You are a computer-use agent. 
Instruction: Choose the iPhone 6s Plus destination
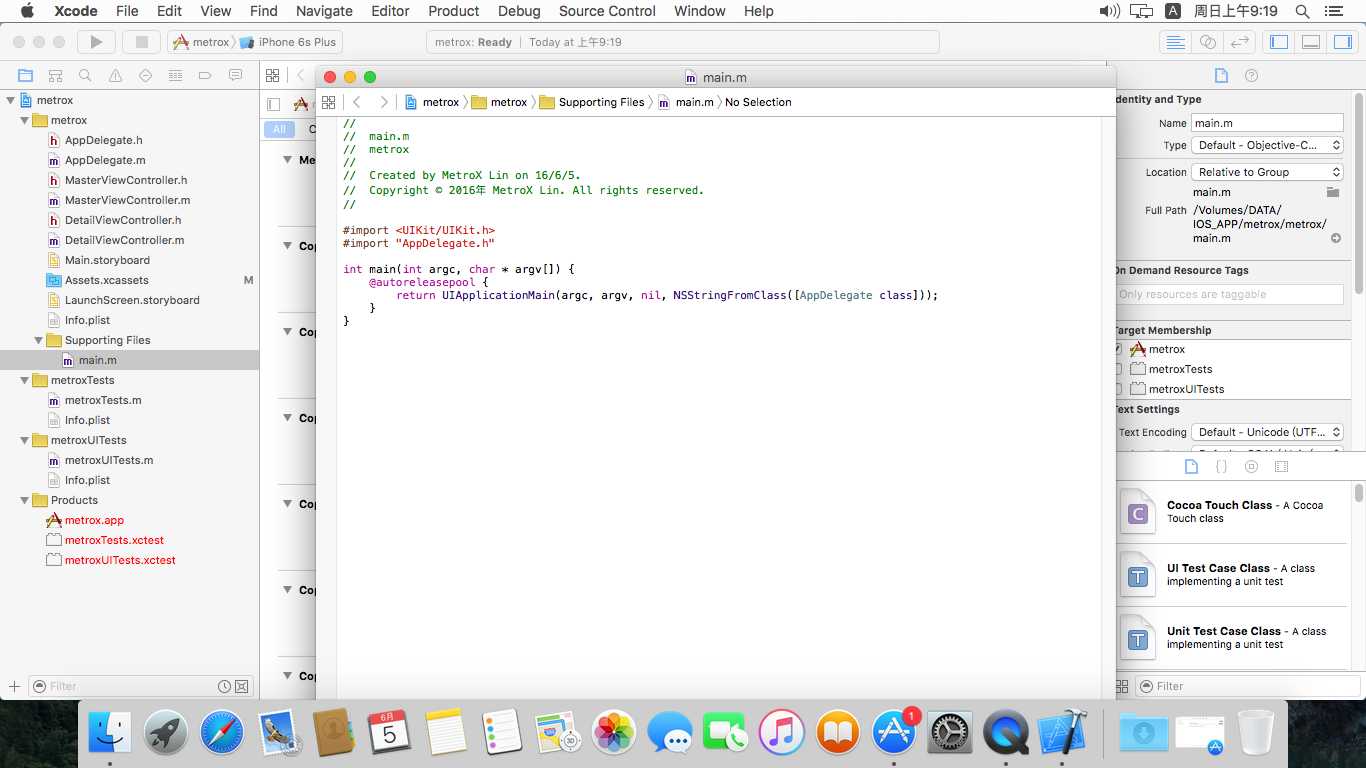coord(289,42)
